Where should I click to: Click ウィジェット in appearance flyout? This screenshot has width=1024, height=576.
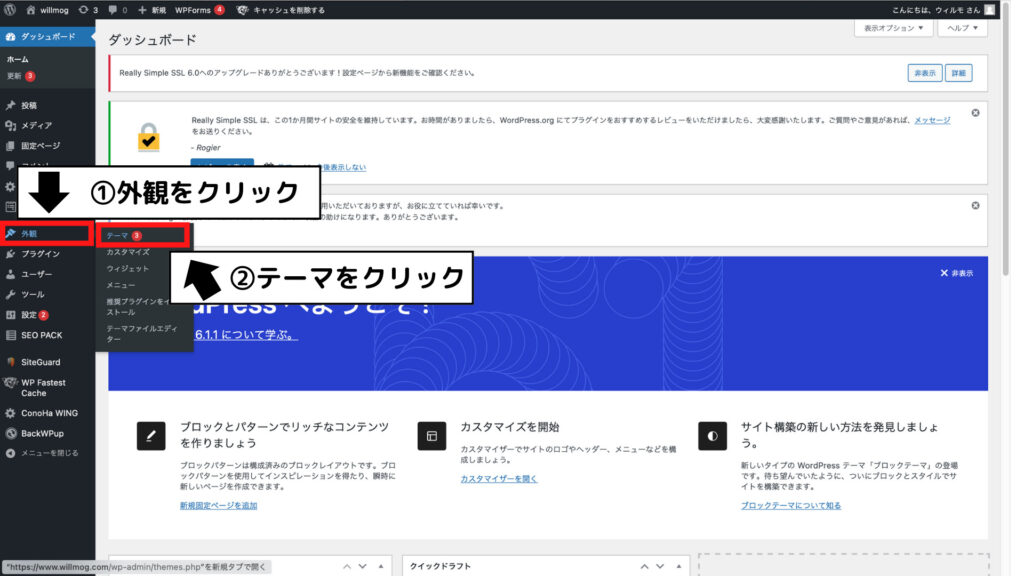coord(127,268)
